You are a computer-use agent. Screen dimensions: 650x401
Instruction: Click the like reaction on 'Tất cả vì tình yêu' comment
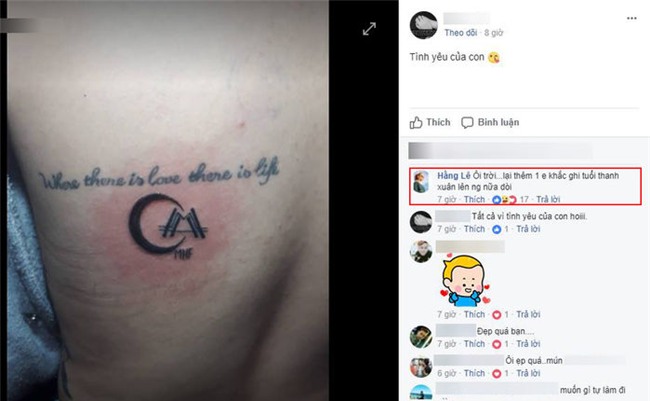click(496, 229)
